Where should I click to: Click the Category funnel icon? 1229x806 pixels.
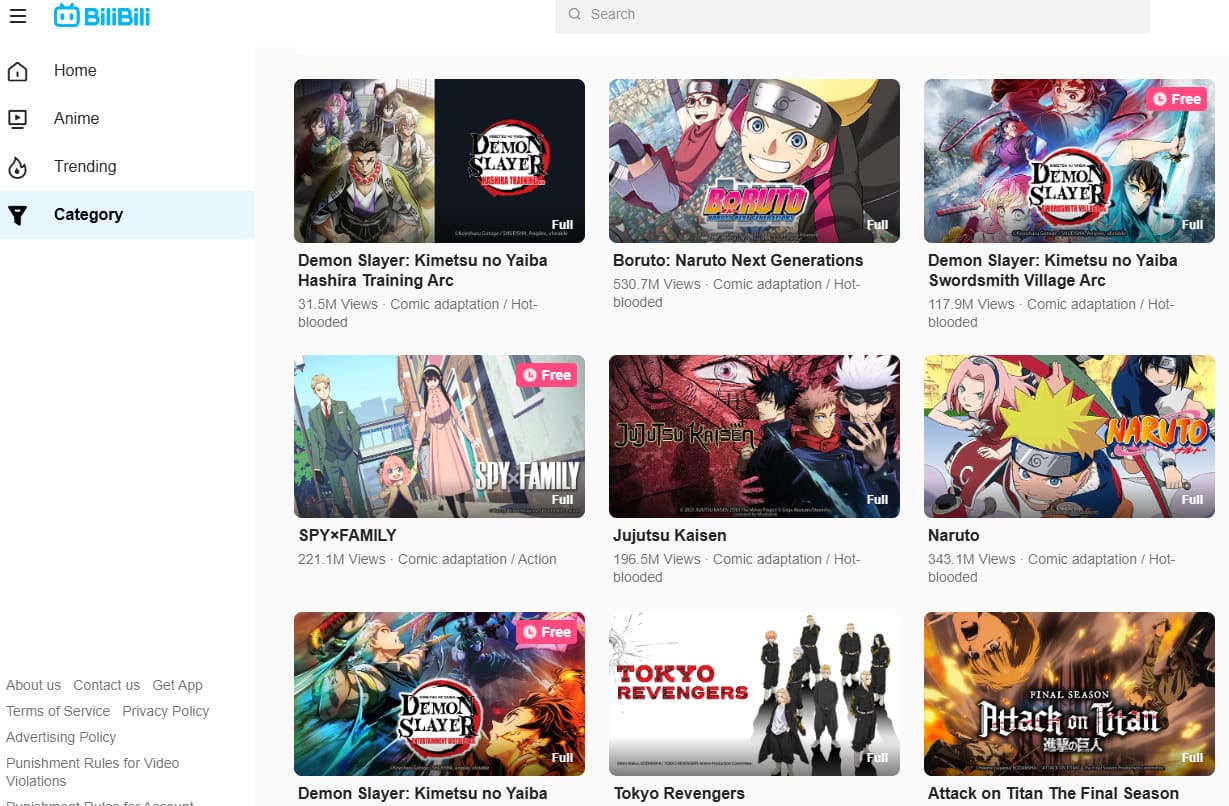pos(17,215)
